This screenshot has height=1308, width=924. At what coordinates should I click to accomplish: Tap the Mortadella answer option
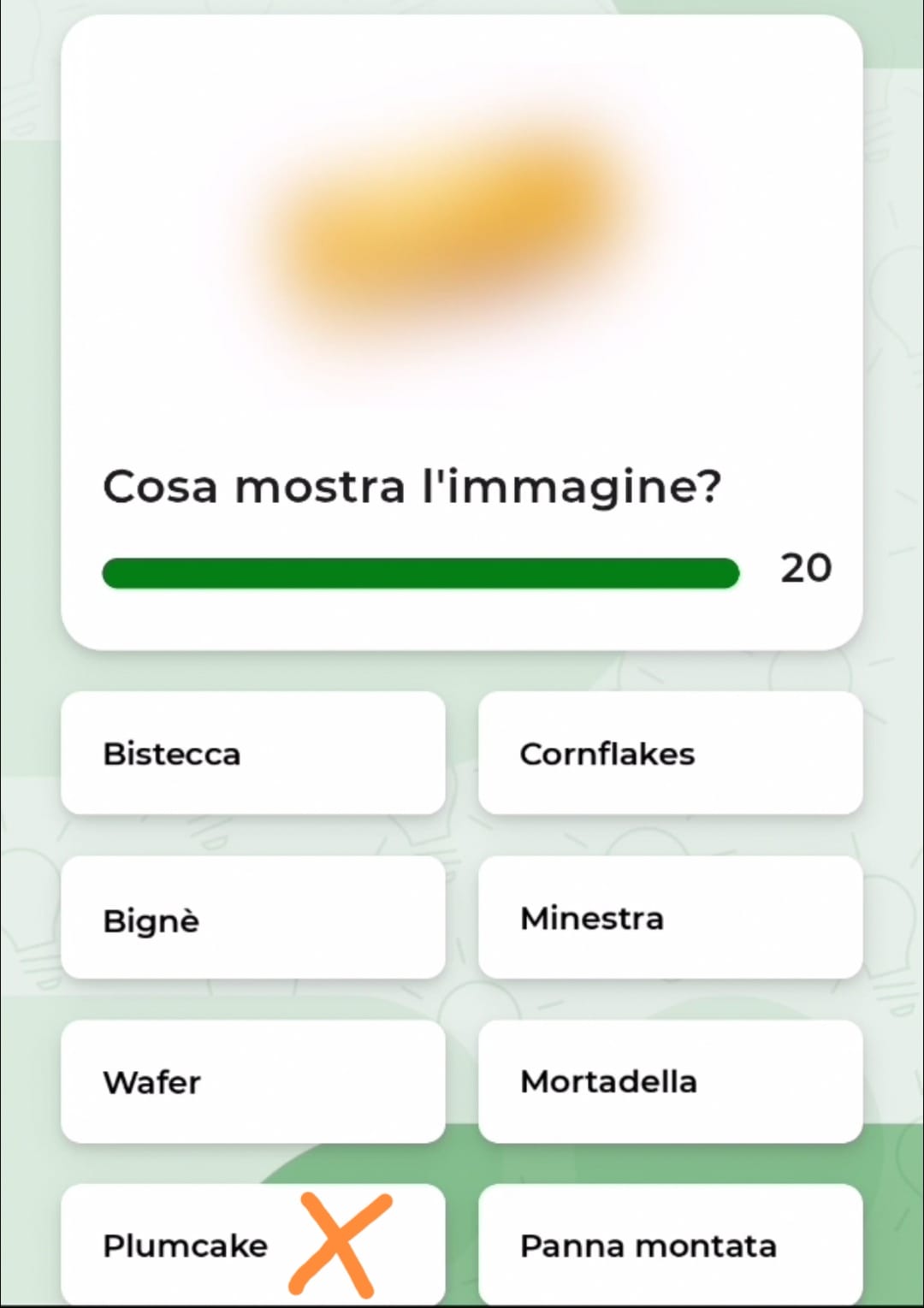pos(670,1081)
